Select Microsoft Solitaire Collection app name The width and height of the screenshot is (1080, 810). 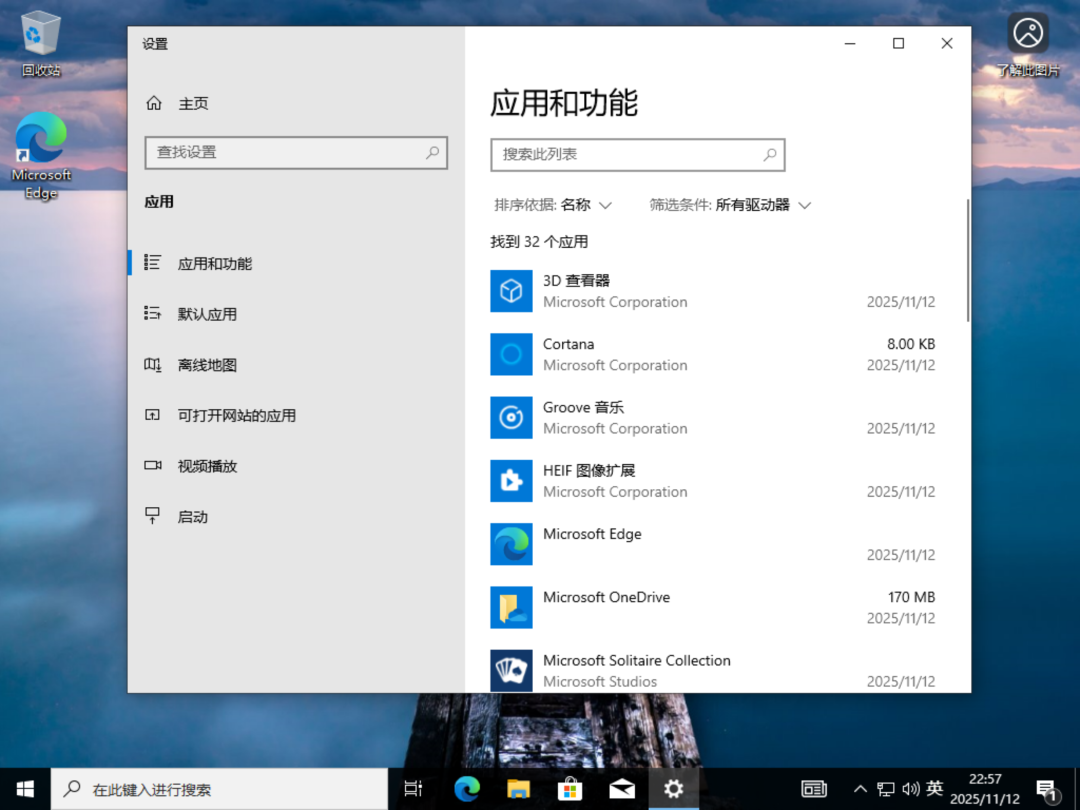pyautogui.click(x=636, y=661)
